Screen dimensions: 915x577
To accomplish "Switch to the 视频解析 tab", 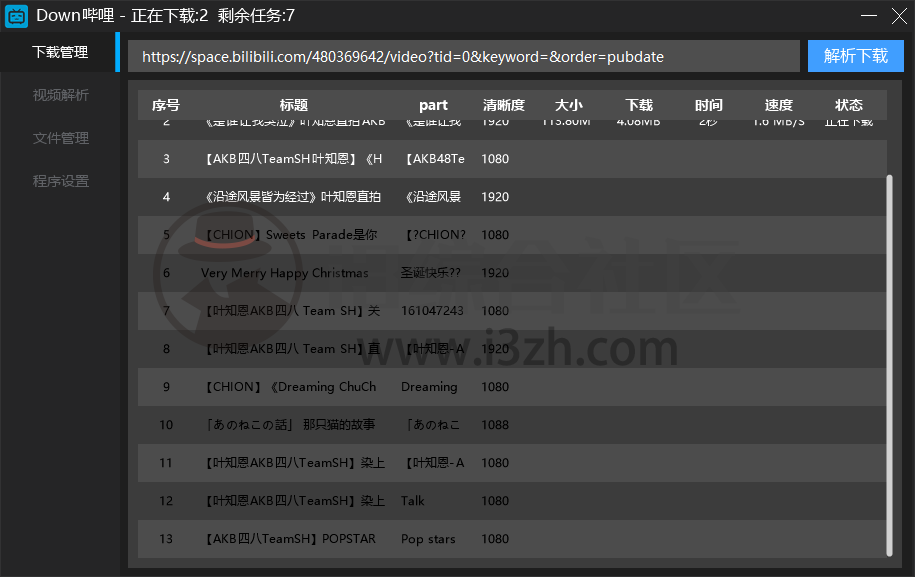I will pos(60,95).
